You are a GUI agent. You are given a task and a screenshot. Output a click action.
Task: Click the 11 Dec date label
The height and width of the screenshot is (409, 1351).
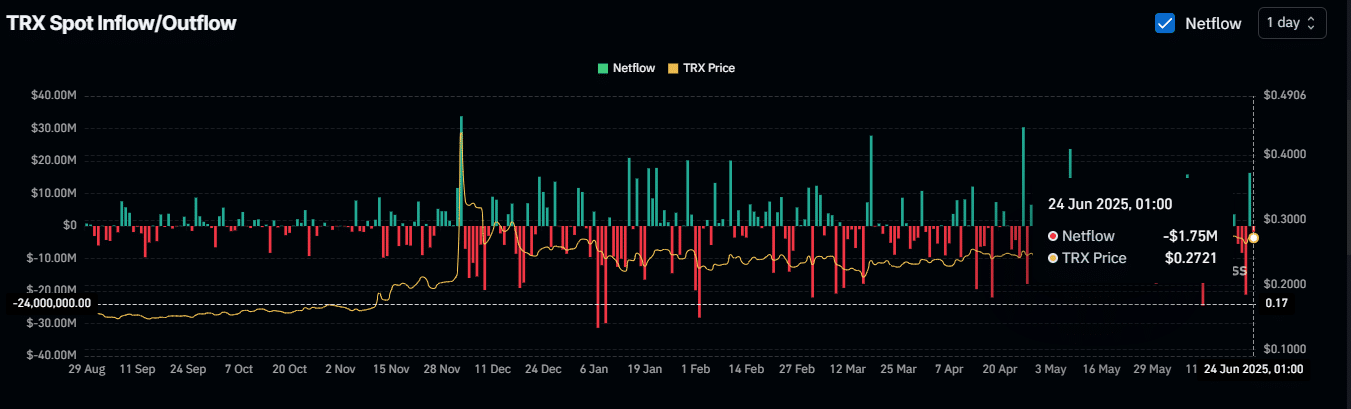[494, 369]
